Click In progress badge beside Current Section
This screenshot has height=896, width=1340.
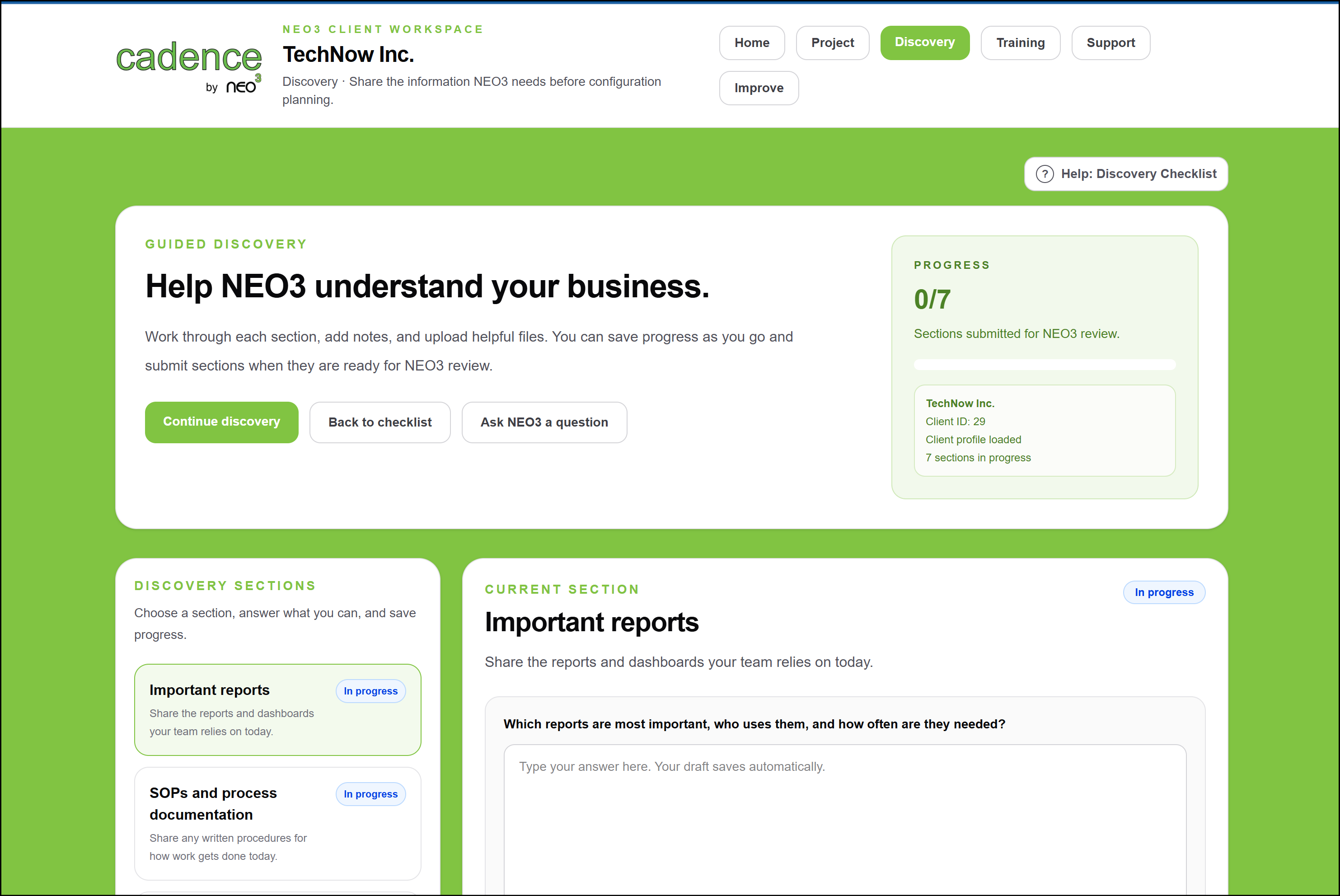[1164, 592]
